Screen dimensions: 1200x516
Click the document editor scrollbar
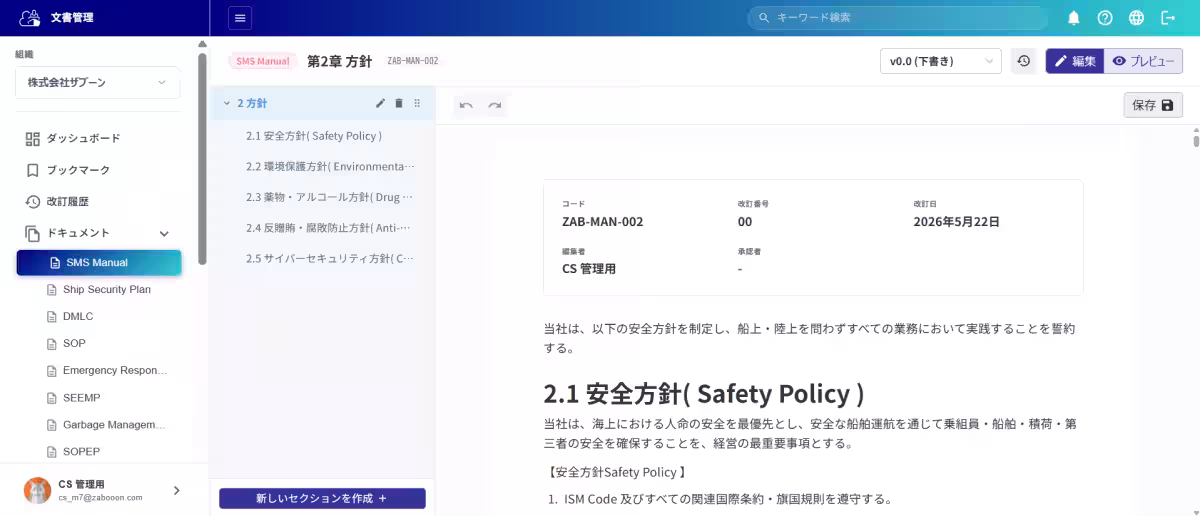[x=1195, y=140]
